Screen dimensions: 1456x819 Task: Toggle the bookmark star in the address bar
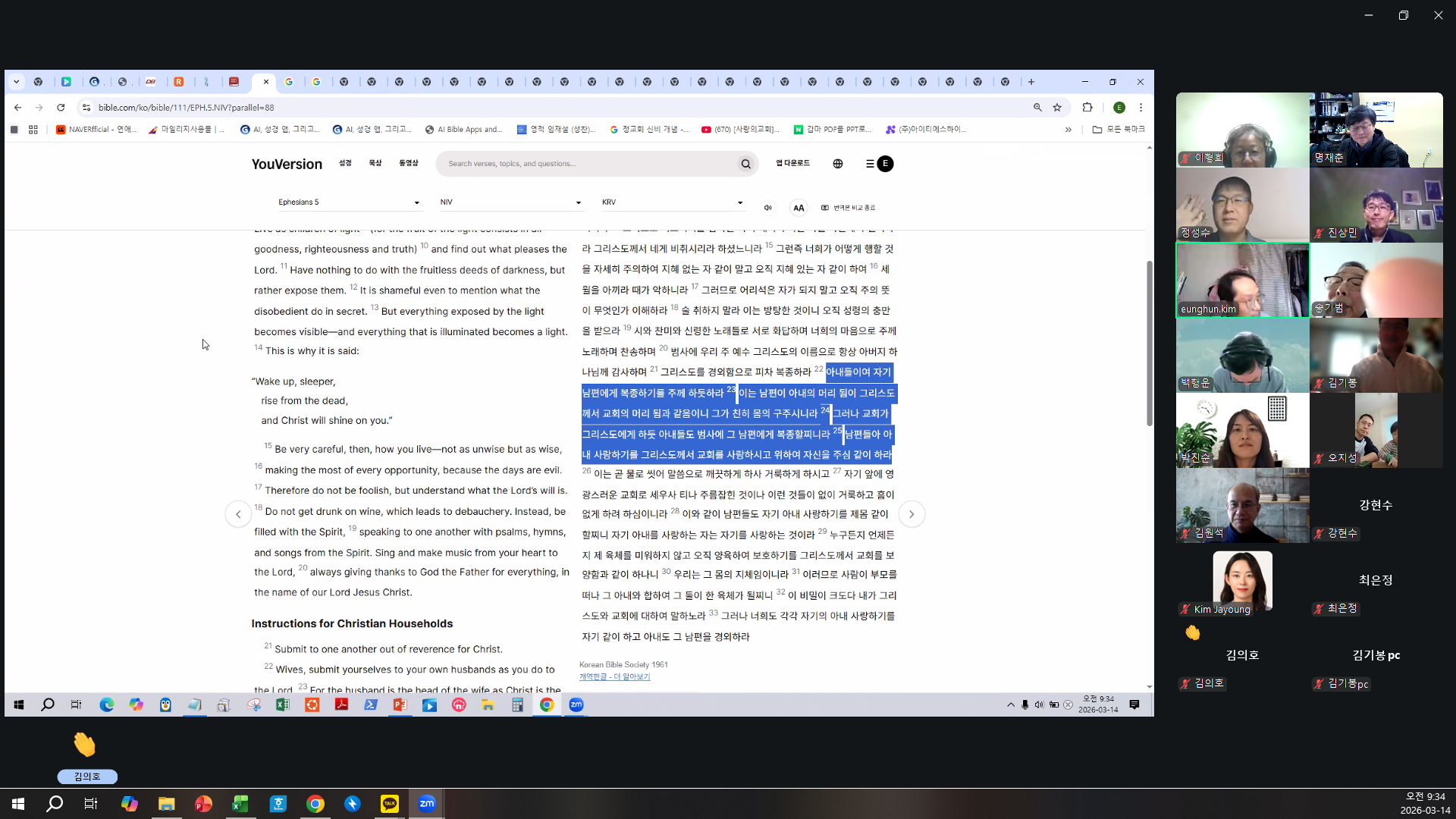(1057, 108)
